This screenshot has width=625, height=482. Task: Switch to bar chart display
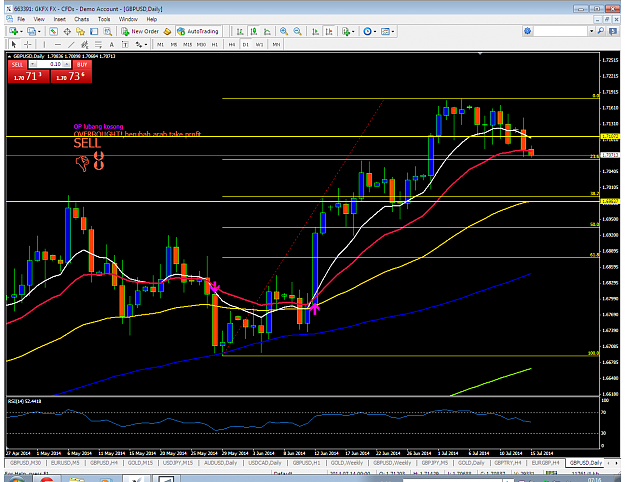pos(240,31)
